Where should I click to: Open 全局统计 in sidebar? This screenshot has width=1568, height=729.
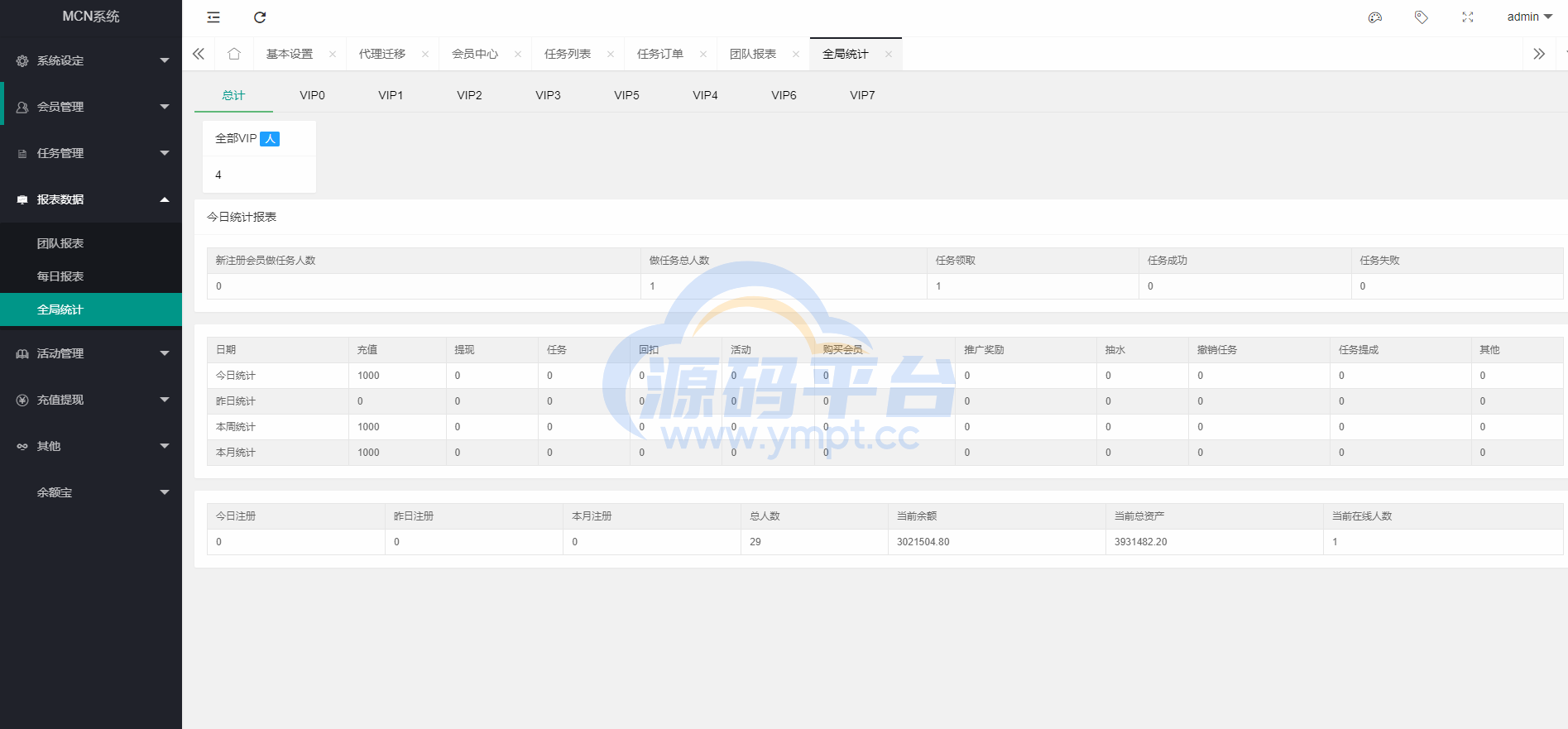click(x=91, y=309)
